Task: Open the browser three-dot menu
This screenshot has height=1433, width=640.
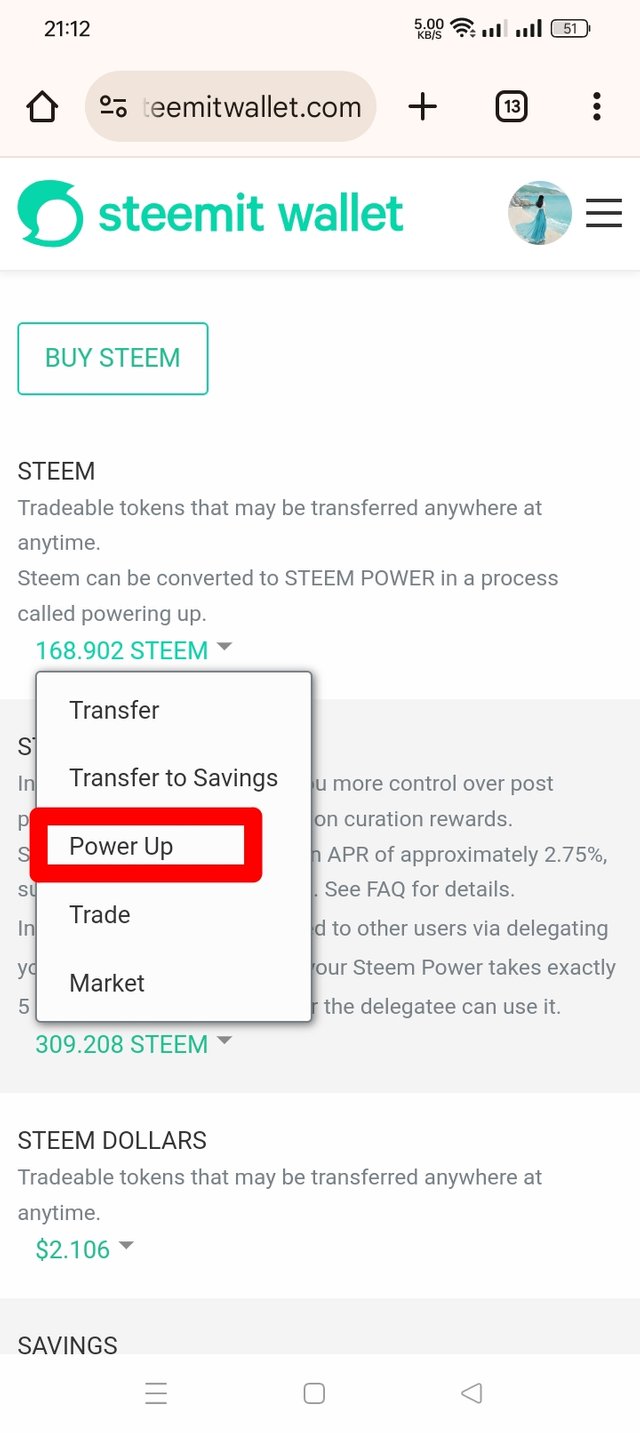Action: click(x=597, y=106)
